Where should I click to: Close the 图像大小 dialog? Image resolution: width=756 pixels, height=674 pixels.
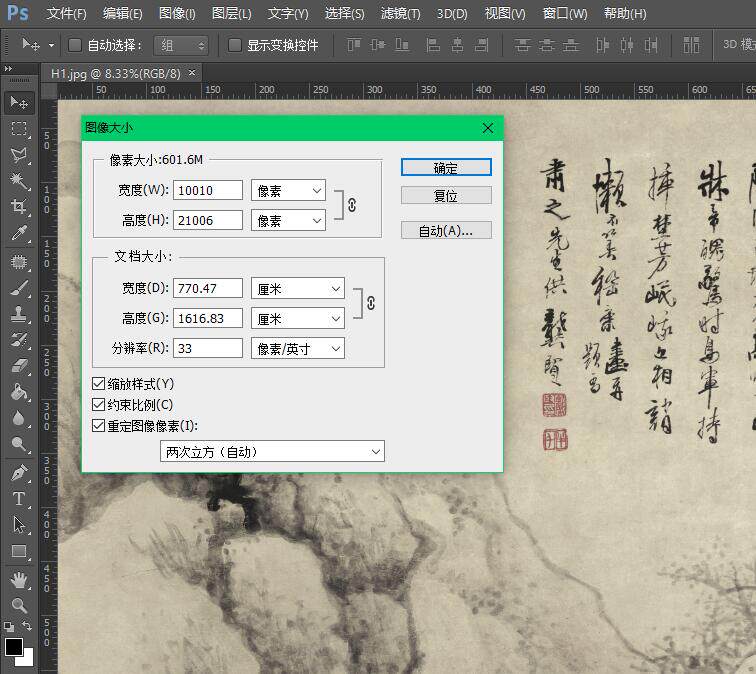[488, 128]
